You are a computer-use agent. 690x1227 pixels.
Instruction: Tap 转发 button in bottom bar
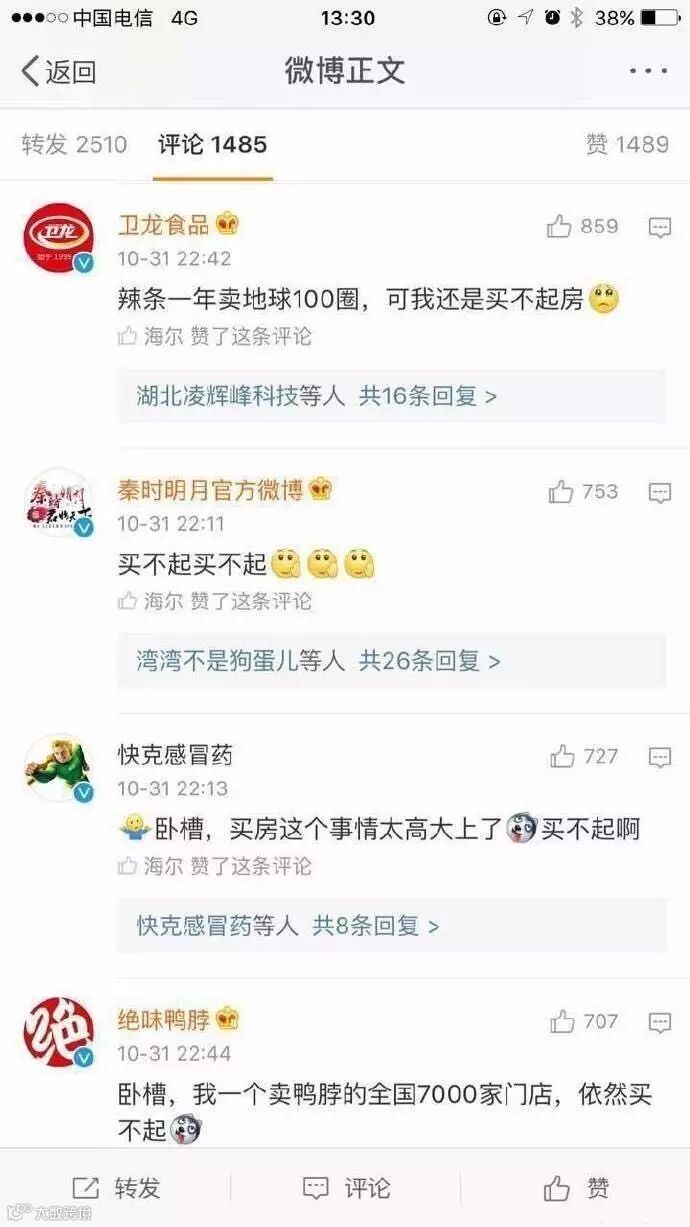coord(116,1188)
